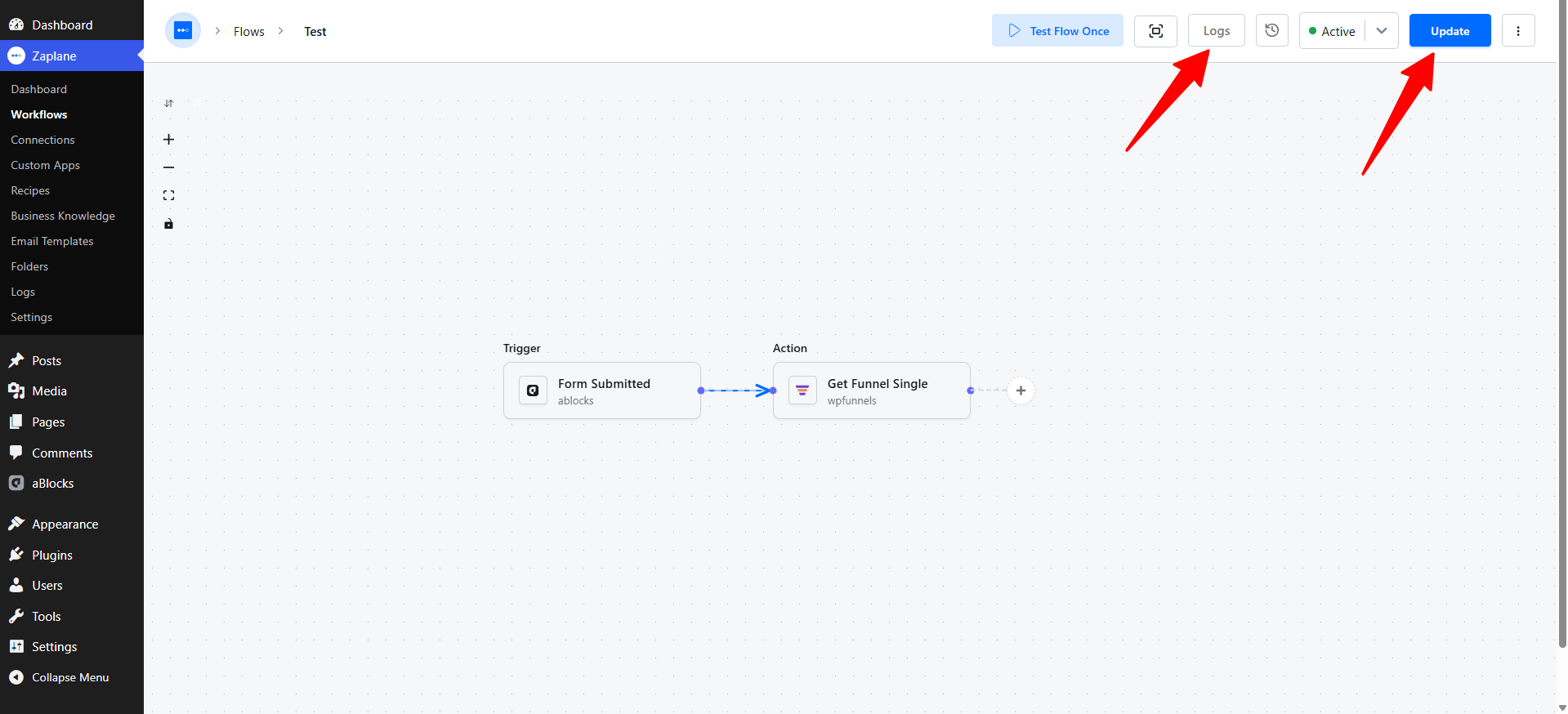Viewport: 1568px width, 714px height.
Task: Open the Workflows submenu item
Action: click(39, 114)
